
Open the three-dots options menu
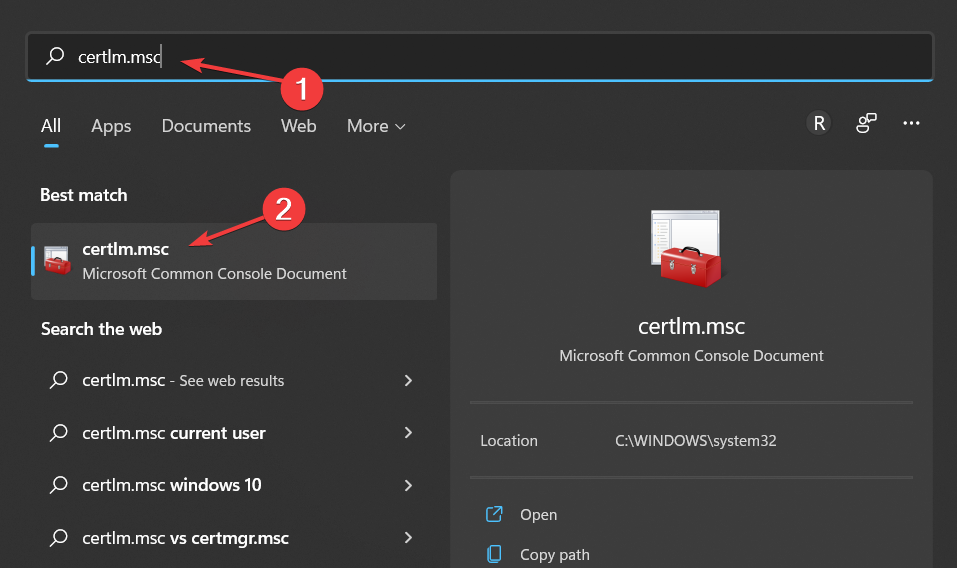911,123
